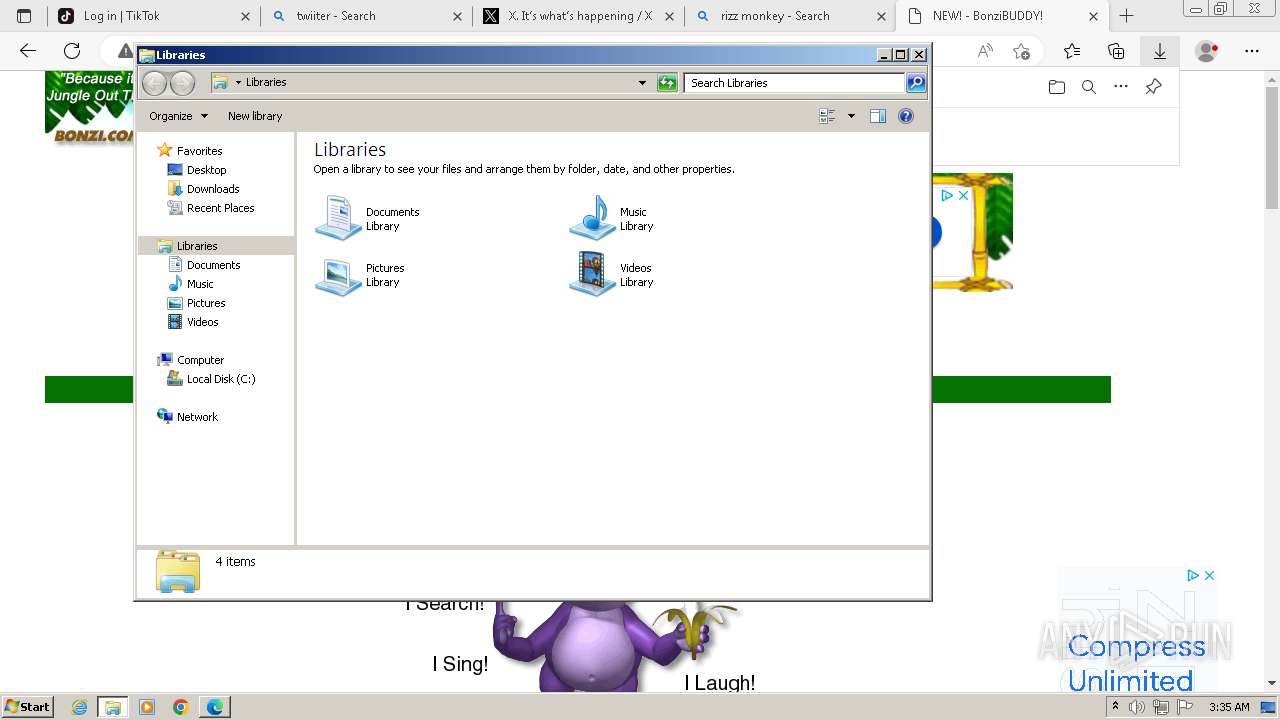Viewport: 1280px width, 720px height.
Task: Open the view options dropdown arrow
Action: tap(851, 116)
